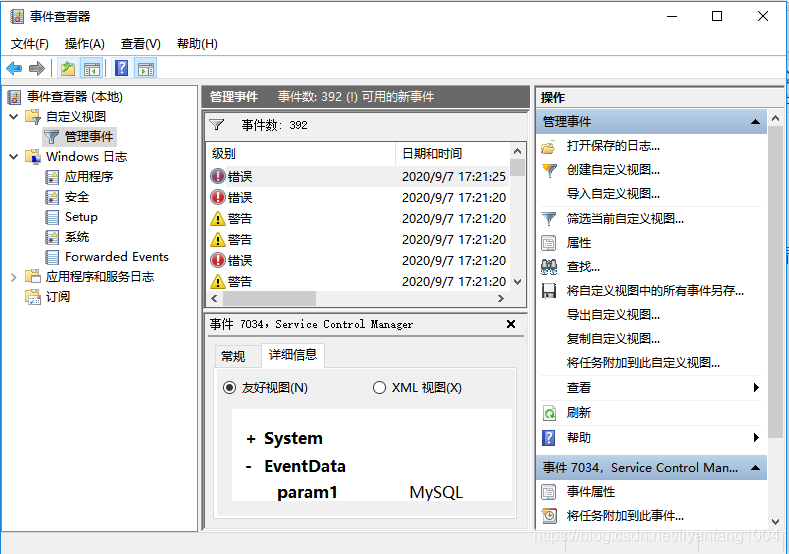Collapse the 管理事件 actions section
789x554 pixels.
755,122
